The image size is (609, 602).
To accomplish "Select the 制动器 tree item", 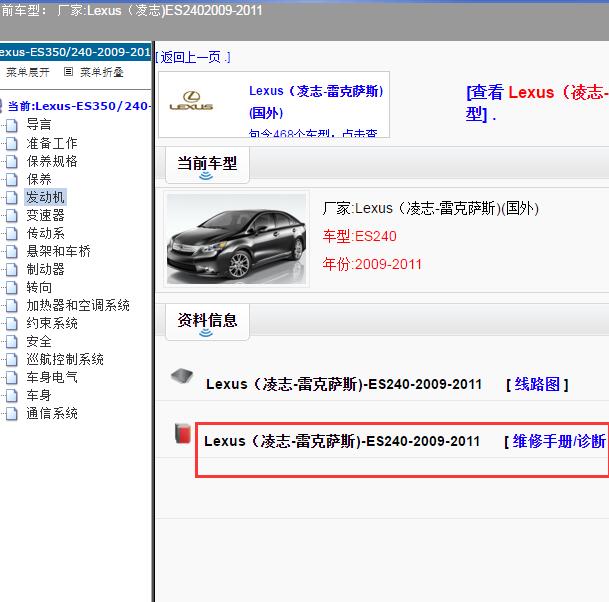I will tap(45, 270).
